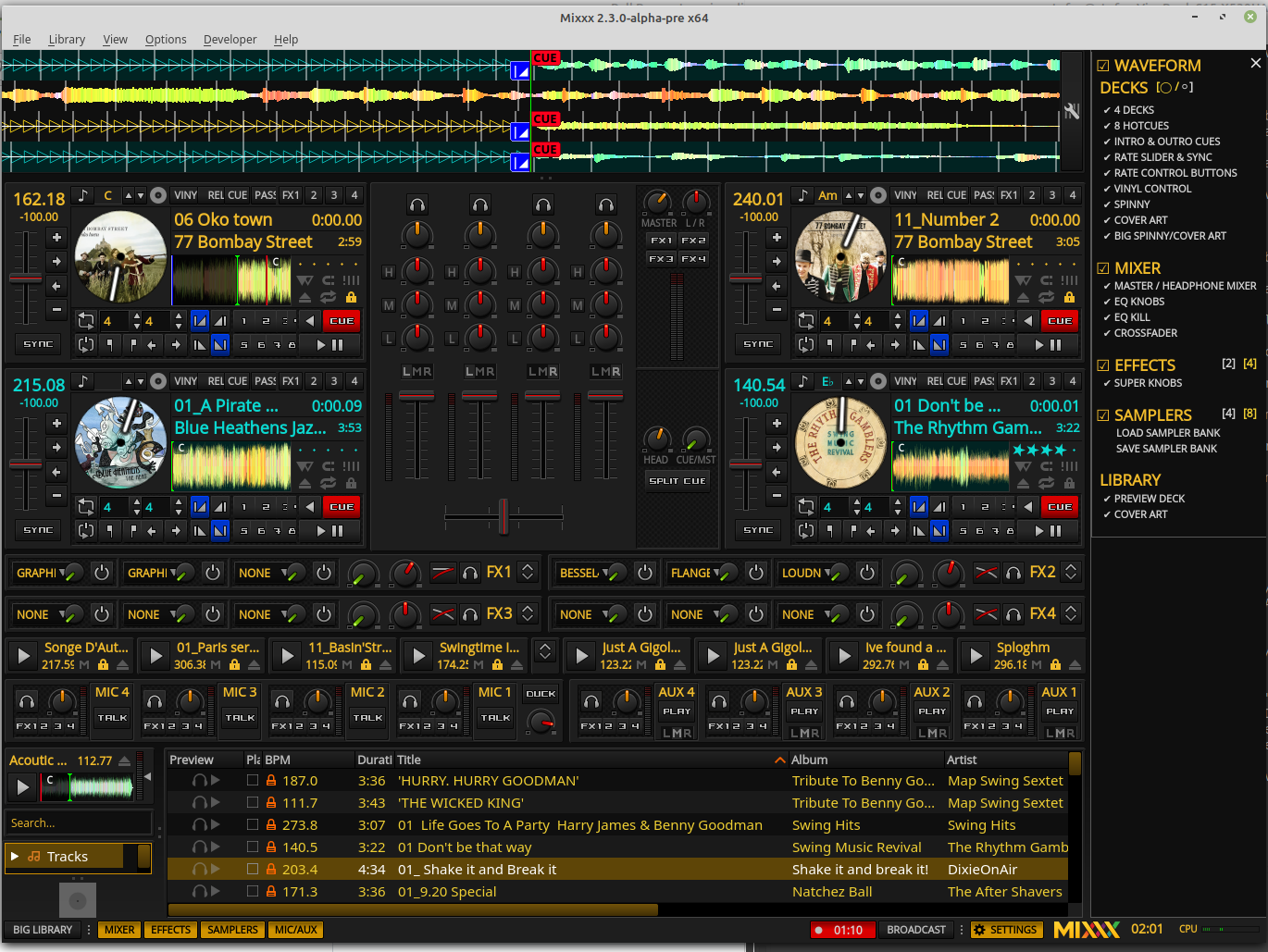Viewport: 1268px width, 952px height.
Task: Click SPLIT CUE in the master section
Action: click(678, 481)
